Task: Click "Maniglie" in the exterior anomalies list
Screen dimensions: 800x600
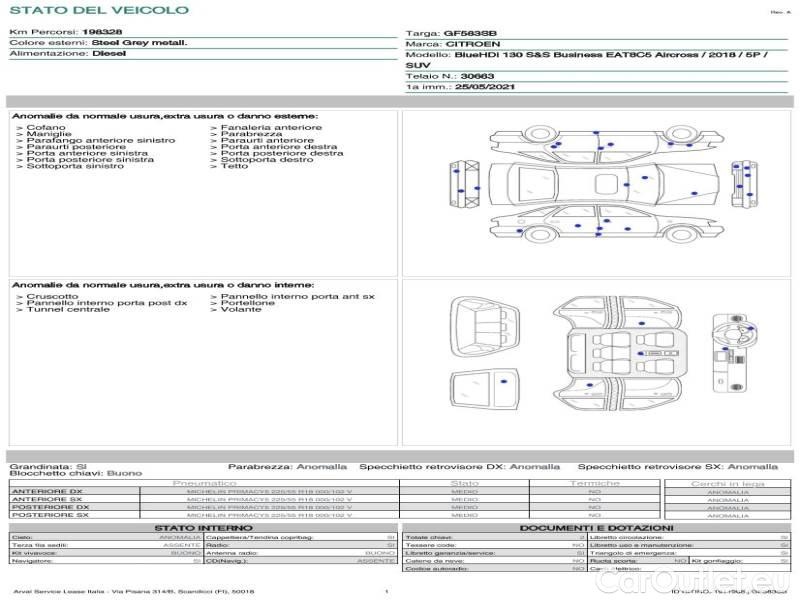Action: coord(49,134)
